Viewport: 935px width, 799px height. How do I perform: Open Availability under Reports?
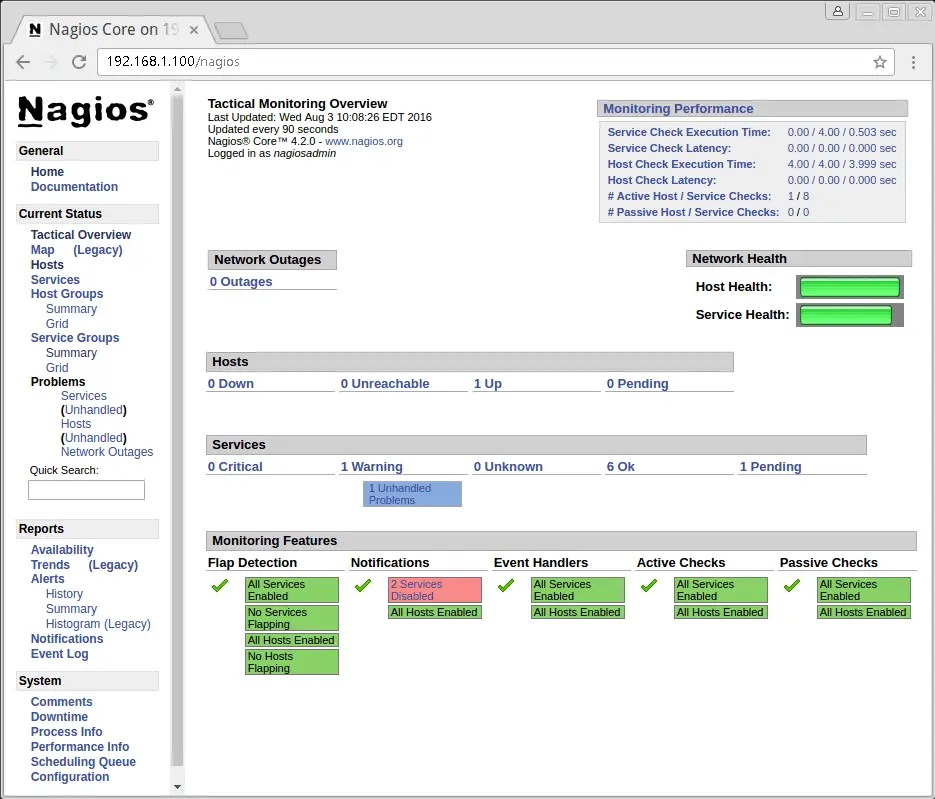coord(62,549)
